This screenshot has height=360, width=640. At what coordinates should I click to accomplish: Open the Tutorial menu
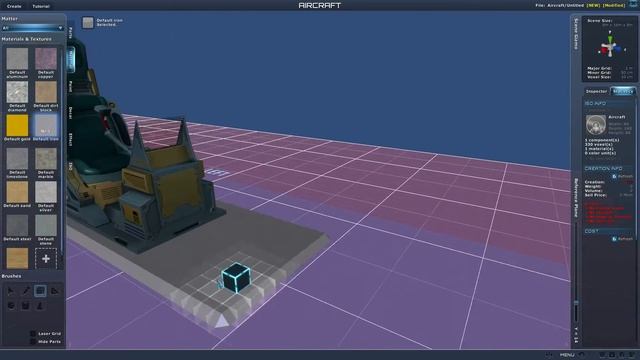(x=41, y=6)
